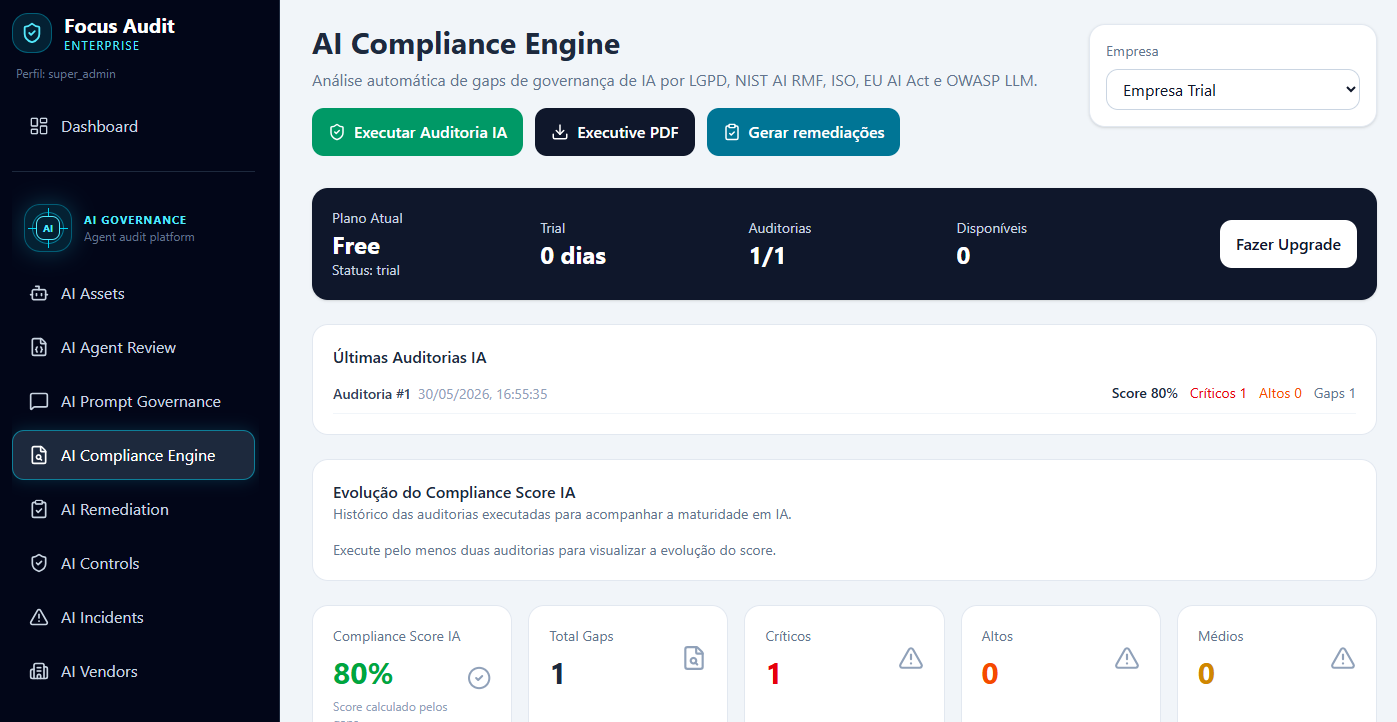The width and height of the screenshot is (1397, 722).
Task: Click the Auditorias 1/1 value
Action: [x=767, y=255]
